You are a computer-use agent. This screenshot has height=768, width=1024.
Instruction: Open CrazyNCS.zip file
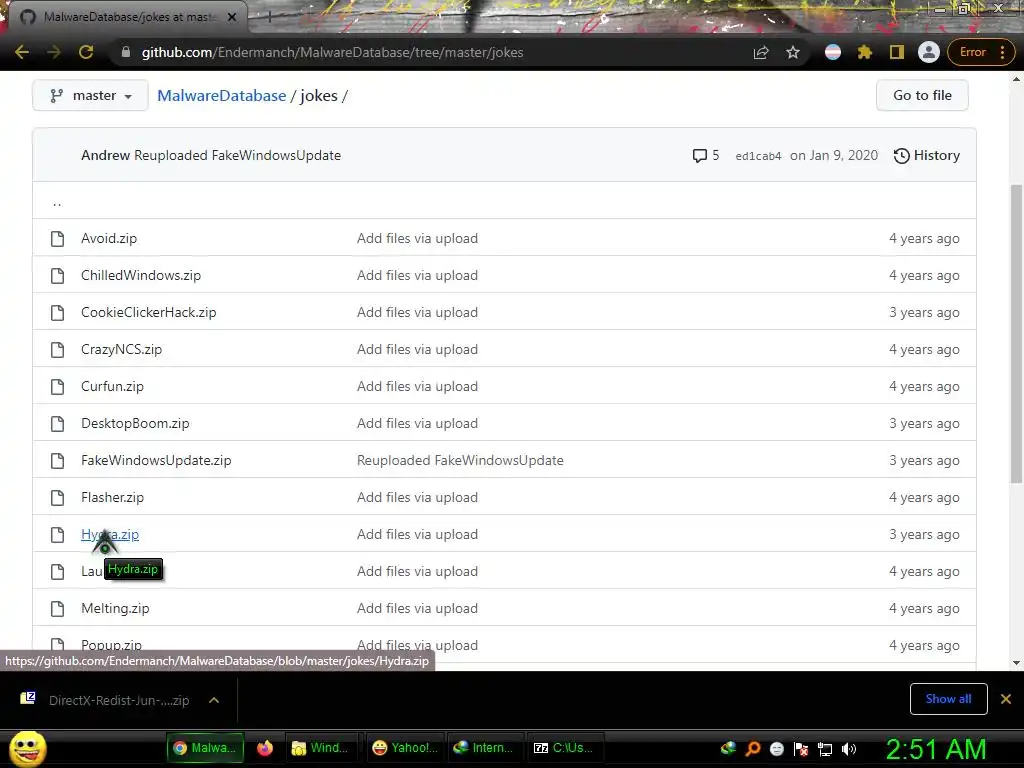(121, 349)
